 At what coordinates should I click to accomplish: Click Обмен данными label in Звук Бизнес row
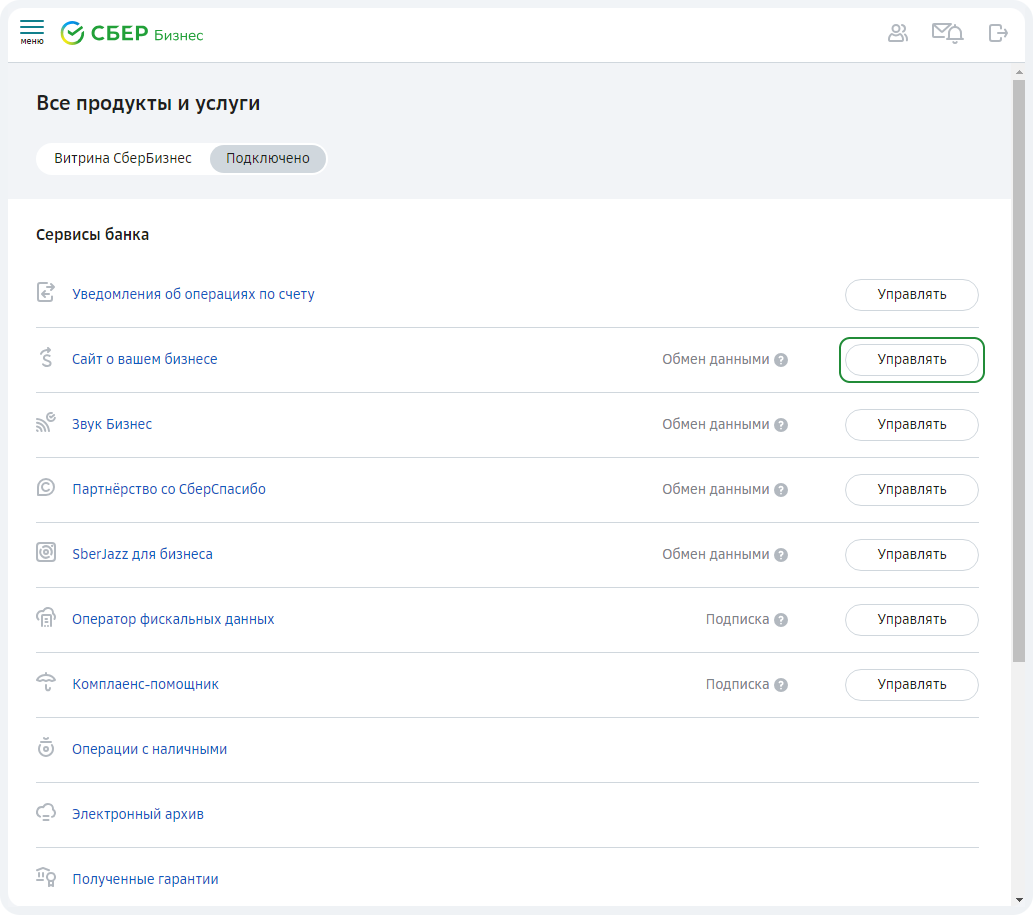[715, 425]
